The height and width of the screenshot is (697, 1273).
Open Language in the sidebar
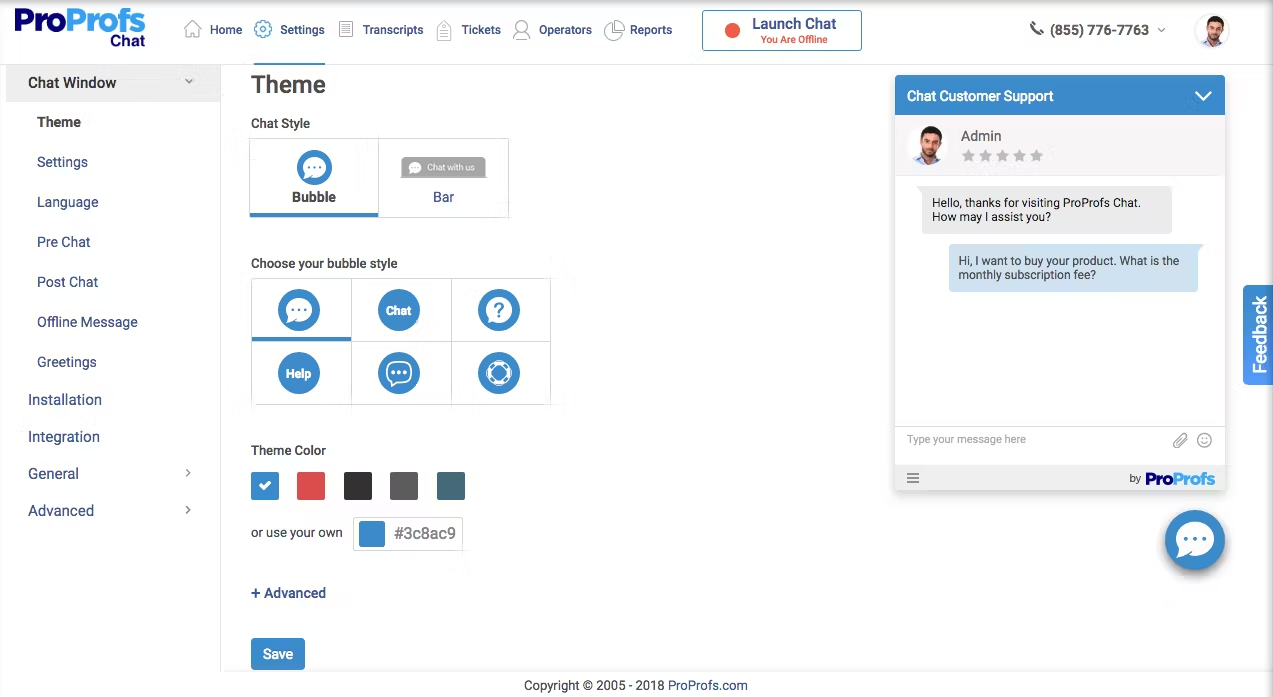pos(68,202)
